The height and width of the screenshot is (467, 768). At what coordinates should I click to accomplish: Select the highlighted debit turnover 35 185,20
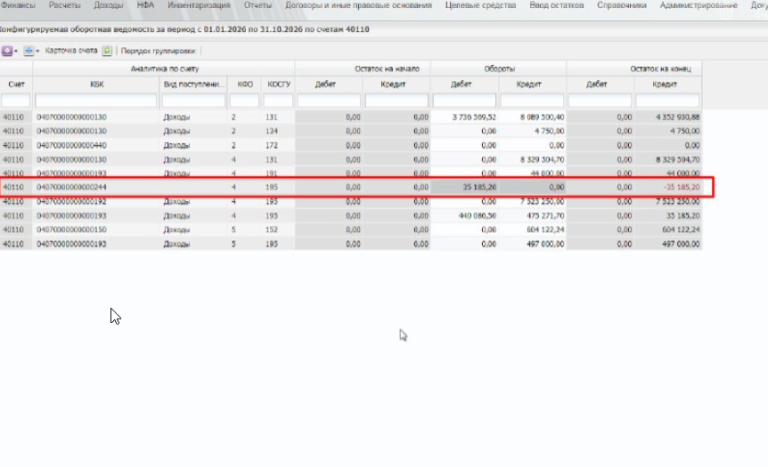480,187
